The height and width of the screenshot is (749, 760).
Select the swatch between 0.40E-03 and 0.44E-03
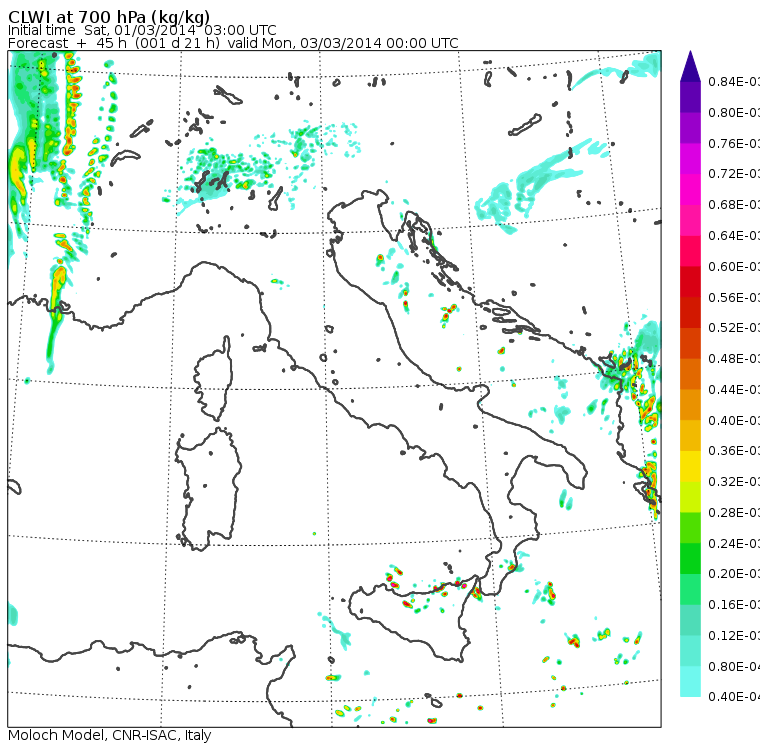pyautogui.click(x=691, y=405)
